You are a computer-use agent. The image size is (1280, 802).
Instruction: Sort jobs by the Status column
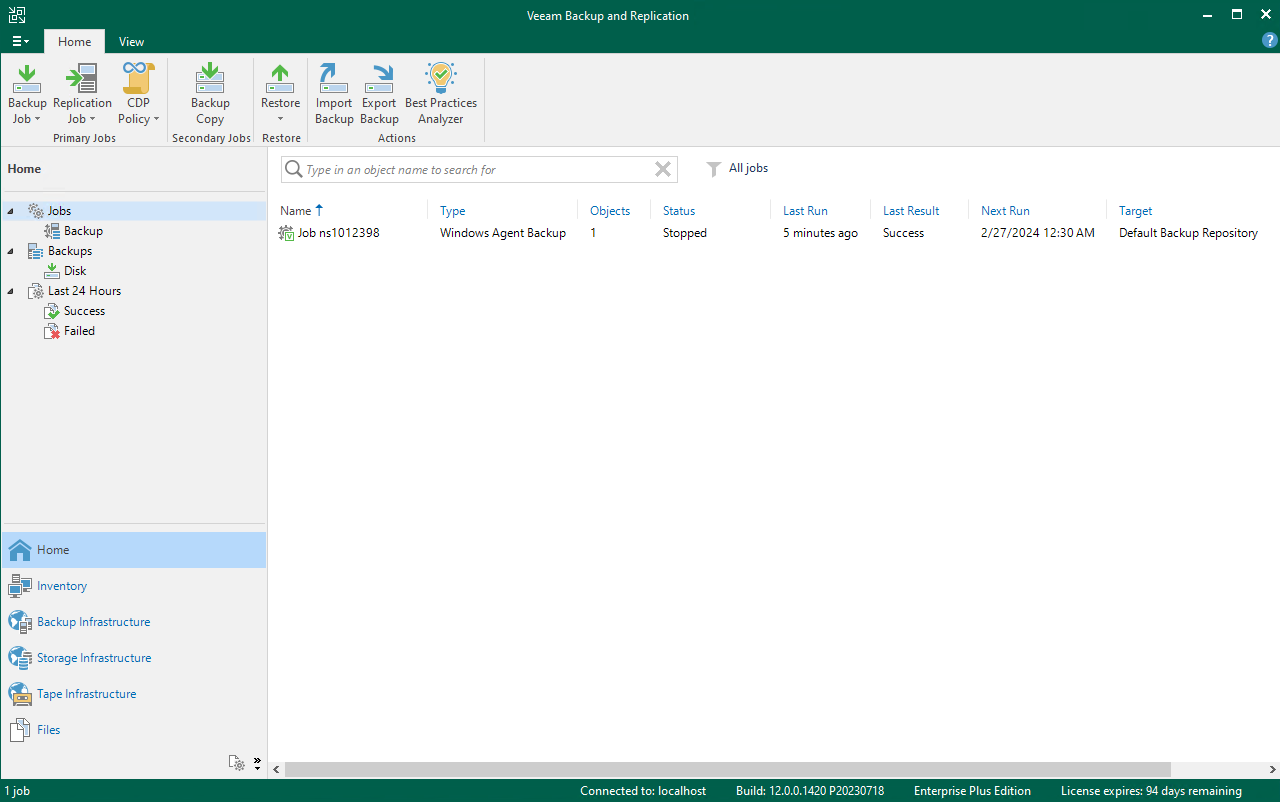click(679, 211)
